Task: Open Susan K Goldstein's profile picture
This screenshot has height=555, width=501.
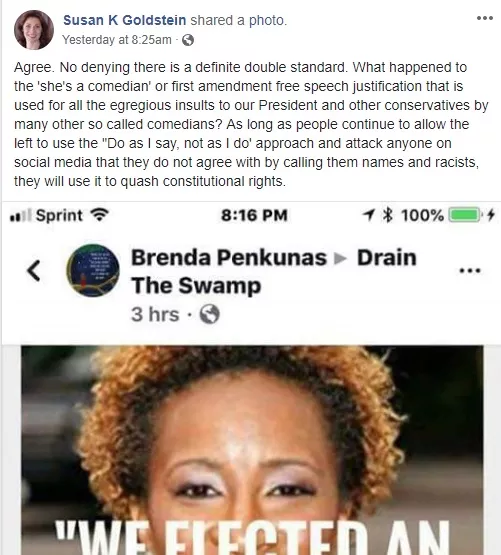Action: [x=34, y=30]
